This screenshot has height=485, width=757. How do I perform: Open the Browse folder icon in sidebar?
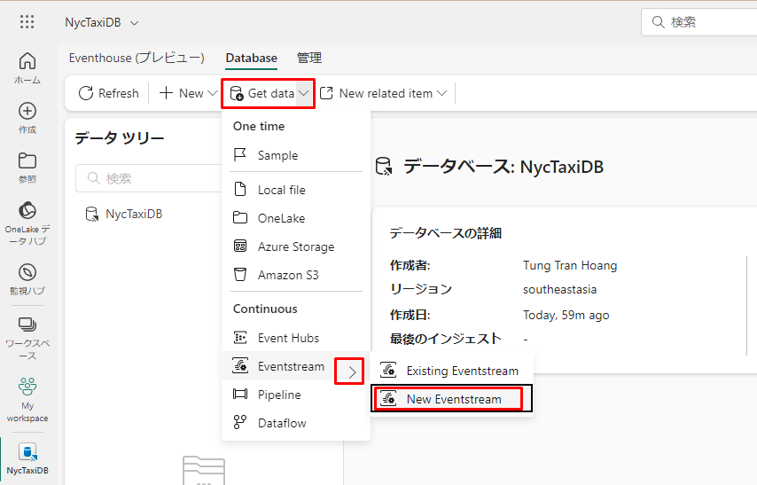coord(27,167)
